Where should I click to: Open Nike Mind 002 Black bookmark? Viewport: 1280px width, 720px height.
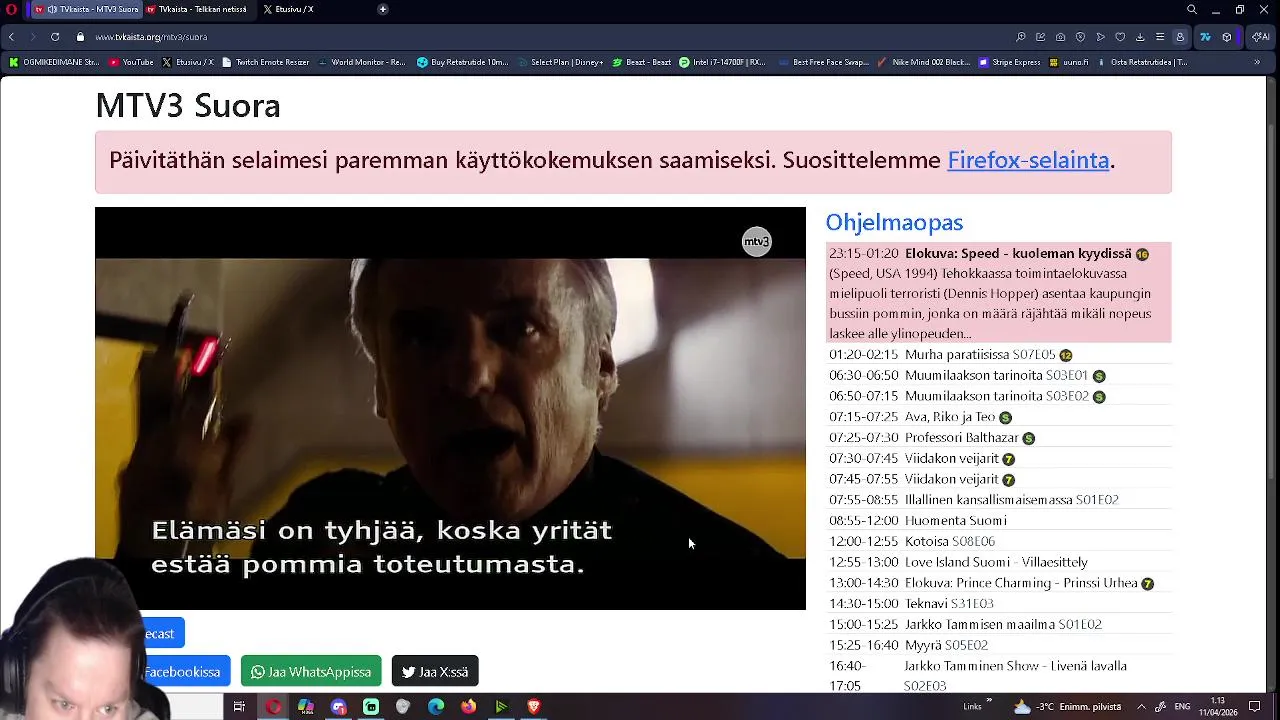tap(923, 62)
